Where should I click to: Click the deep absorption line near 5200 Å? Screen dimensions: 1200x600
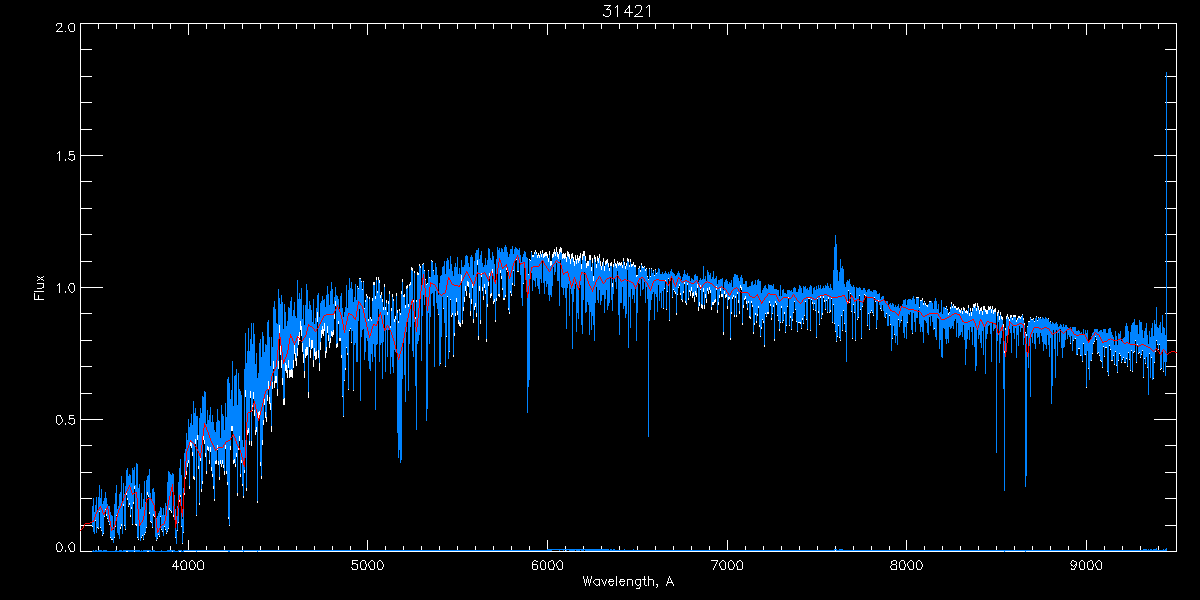coord(400,459)
